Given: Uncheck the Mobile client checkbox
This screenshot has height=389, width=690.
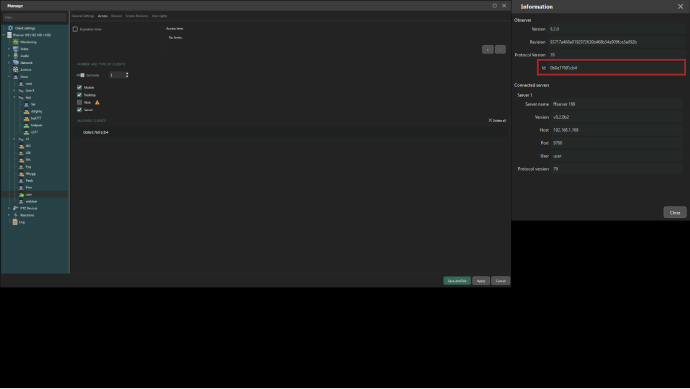Looking at the screenshot, I should (x=80, y=88).
